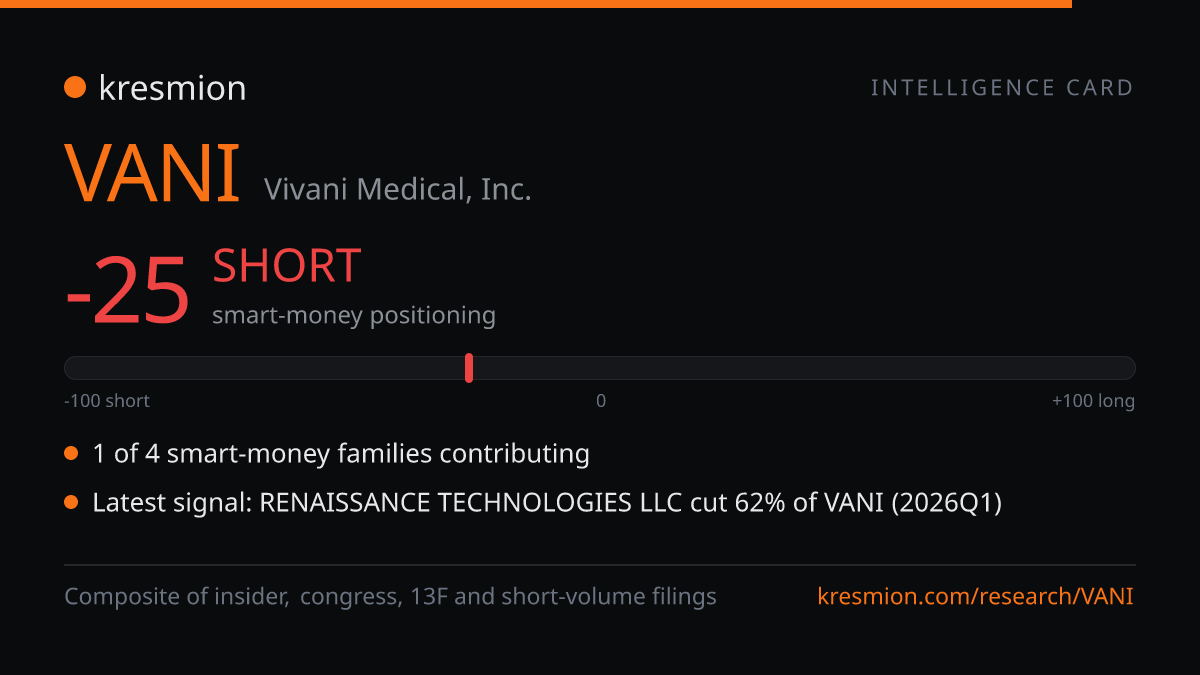The height and width of the screenshot is (675, 1200).
Task: Click the VANI ticker symbol
Action: 152,174
